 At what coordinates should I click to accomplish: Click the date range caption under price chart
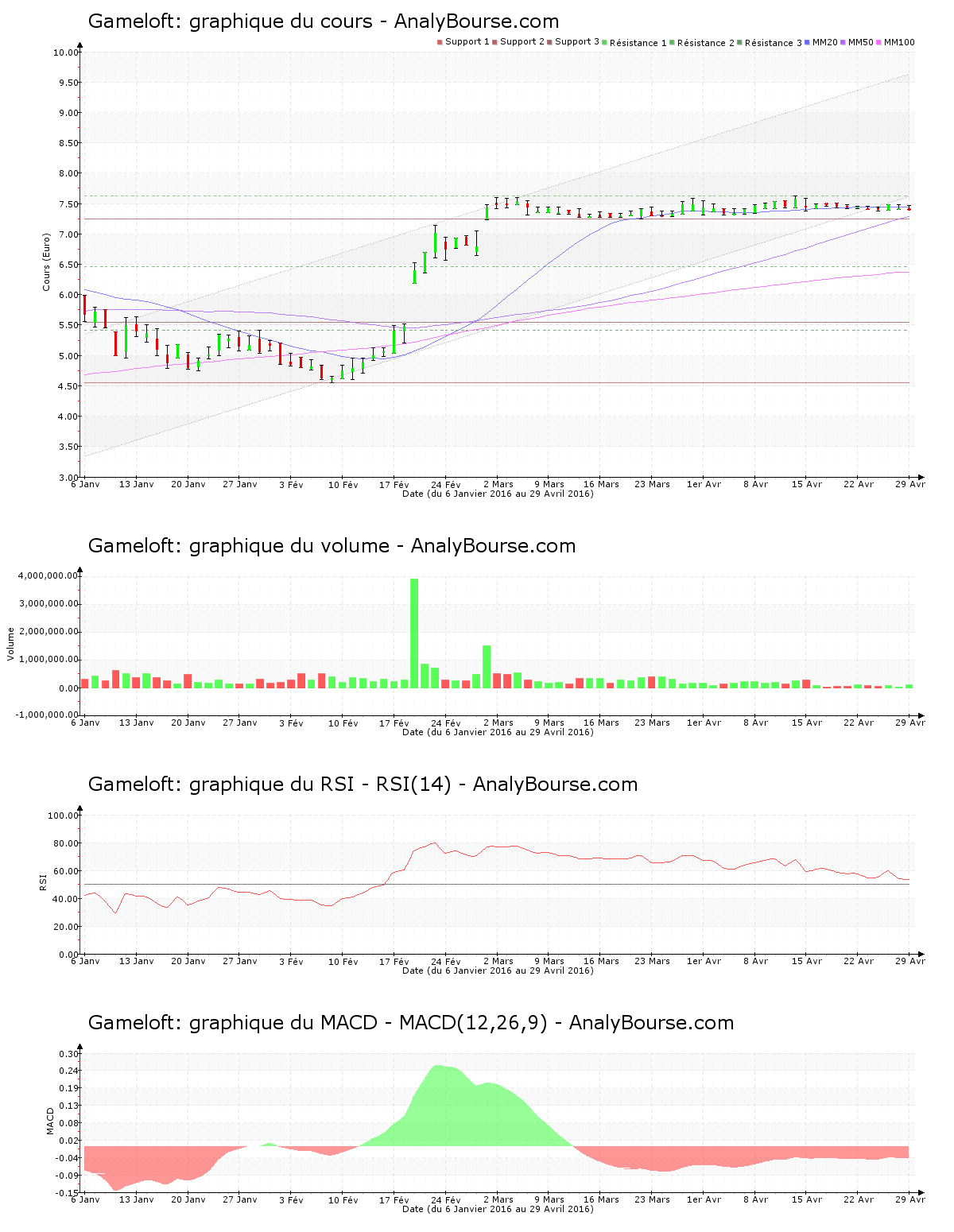(x=498, y=494)
